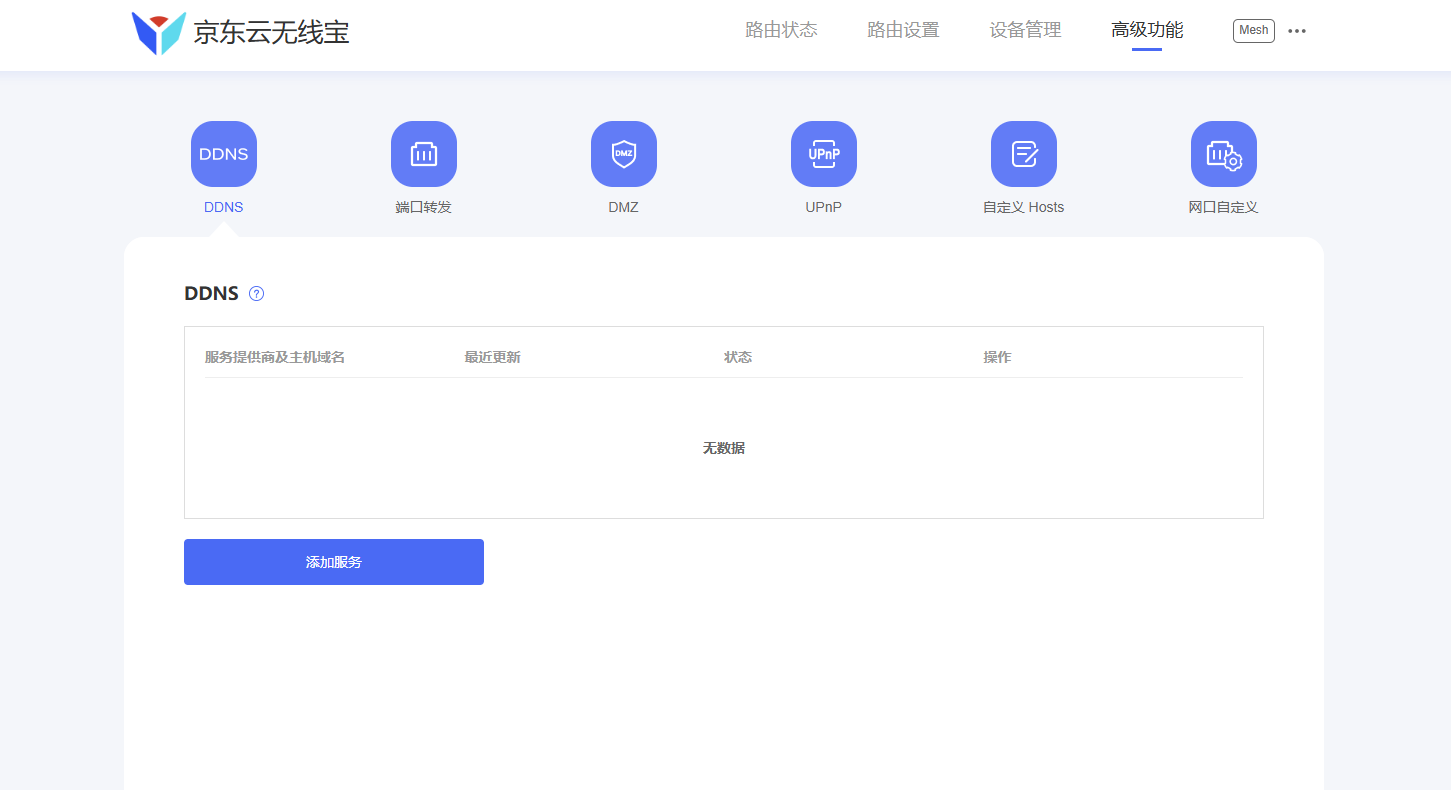The height and width of the screenshot is (790, 1451).
Task: Open 端口转发 (port forwarding) settings icon
Action: pos(423,153)
